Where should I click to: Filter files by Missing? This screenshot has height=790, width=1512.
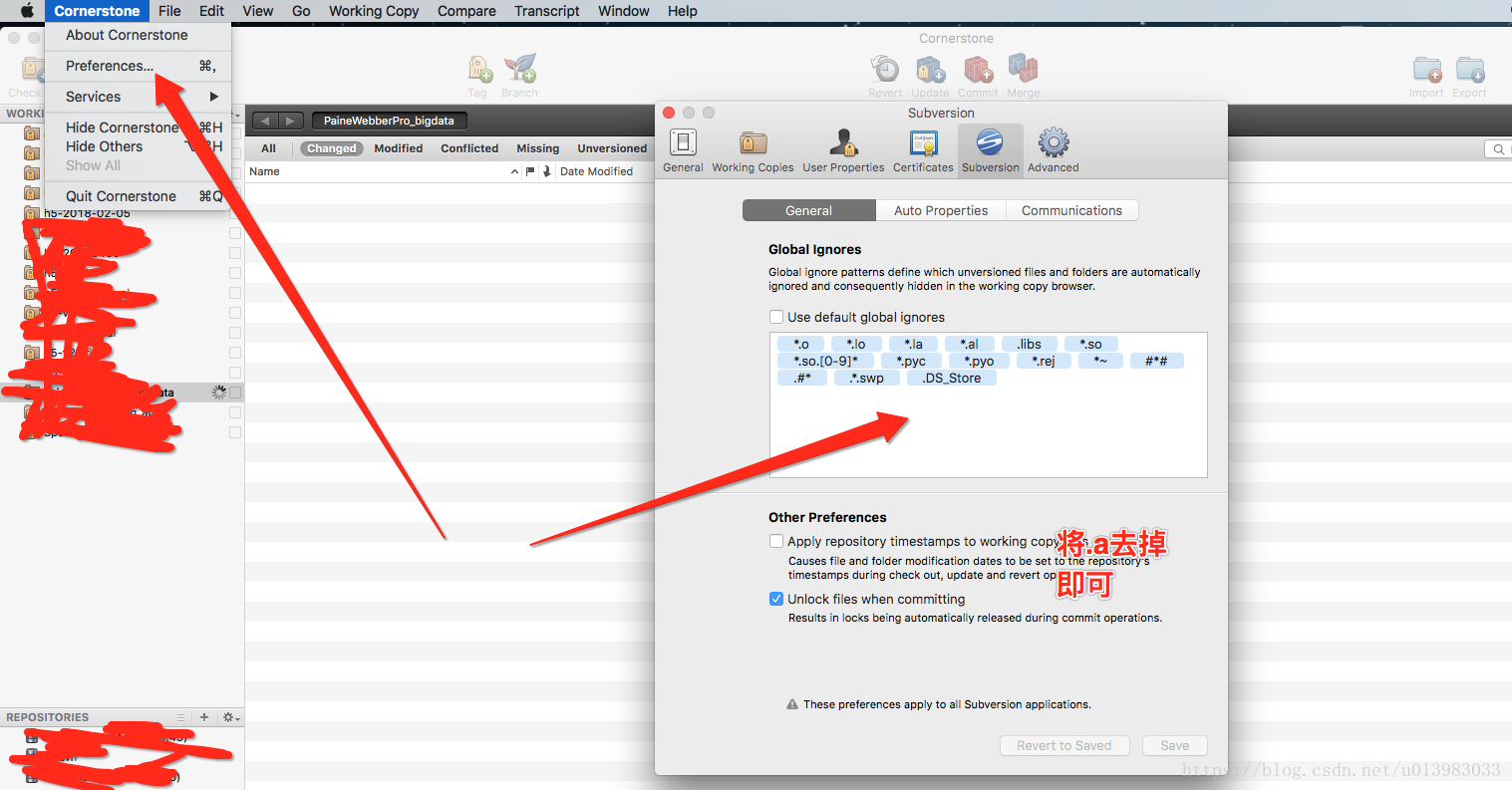click(537, 148)
